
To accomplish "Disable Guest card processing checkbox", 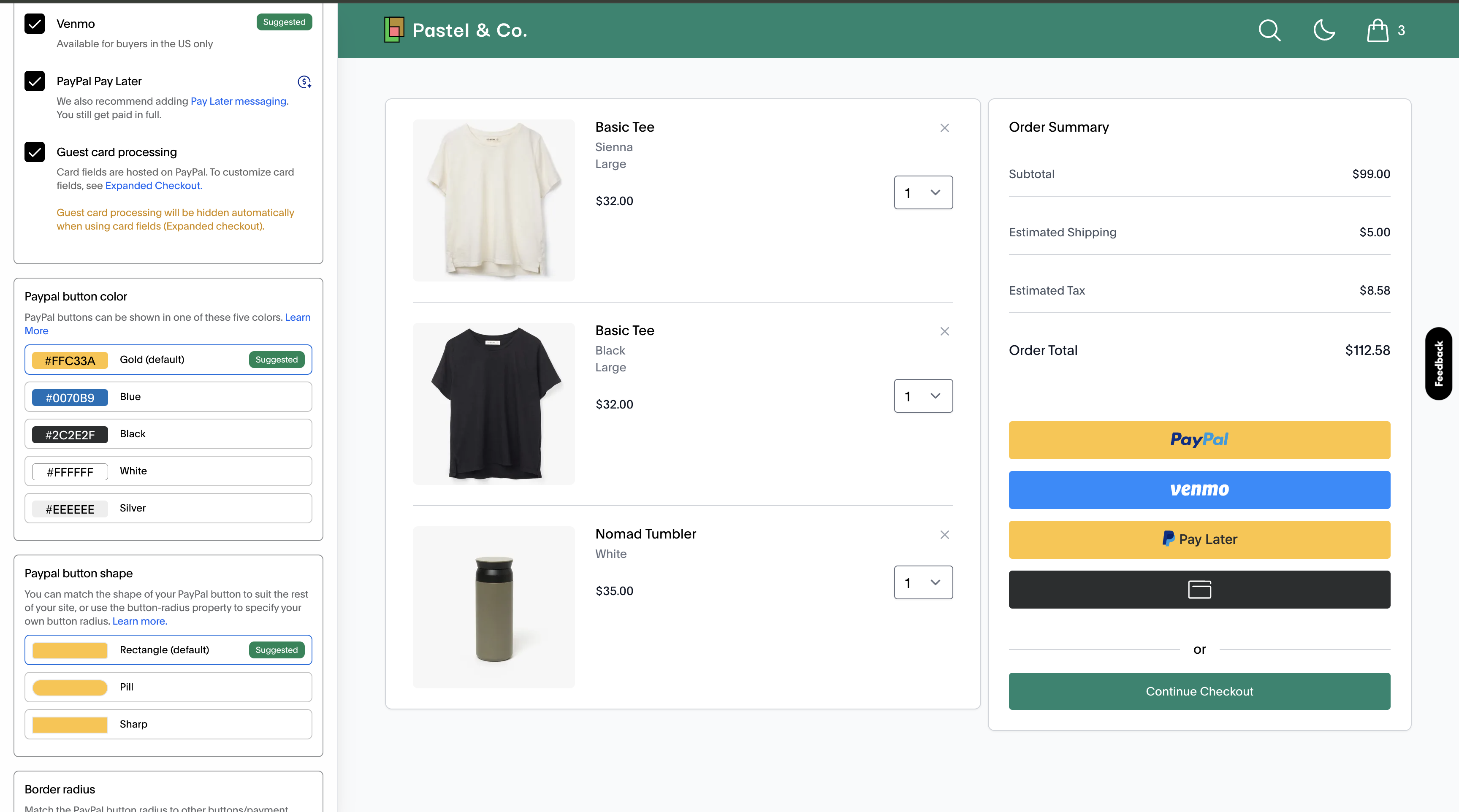I will (35, 152).
